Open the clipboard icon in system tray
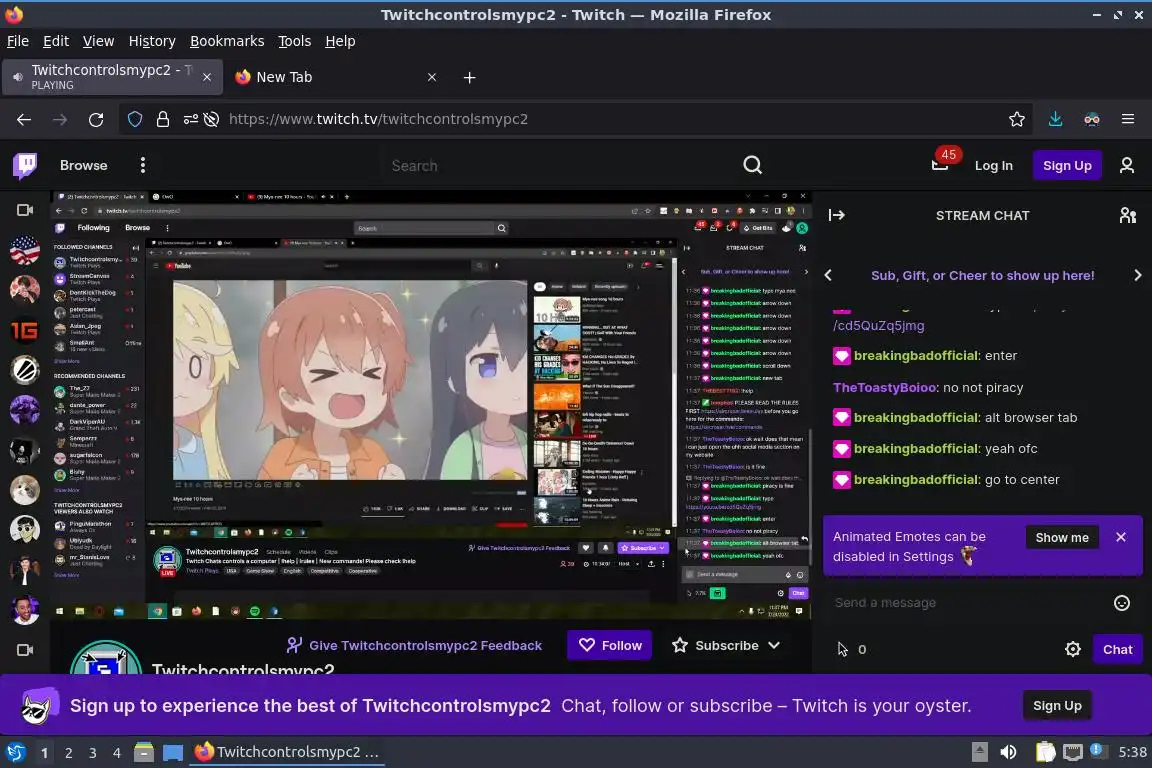Screen dimensions: 1152x768 [1045, 752]
